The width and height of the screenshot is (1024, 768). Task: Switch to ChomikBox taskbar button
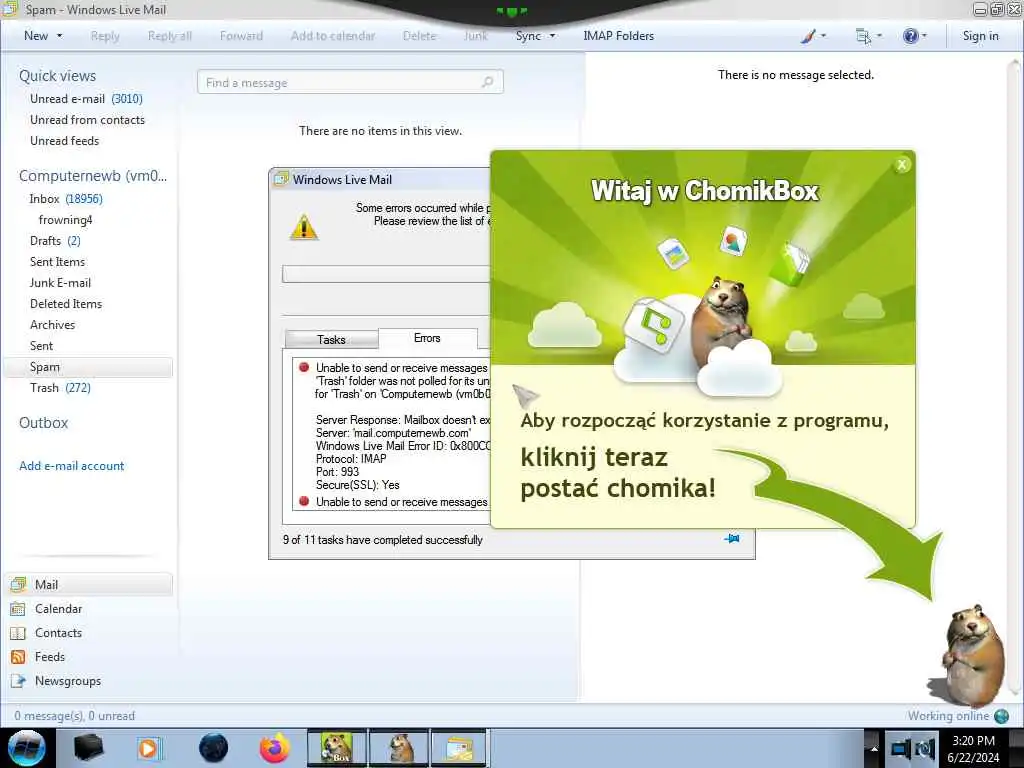(336, 748)
